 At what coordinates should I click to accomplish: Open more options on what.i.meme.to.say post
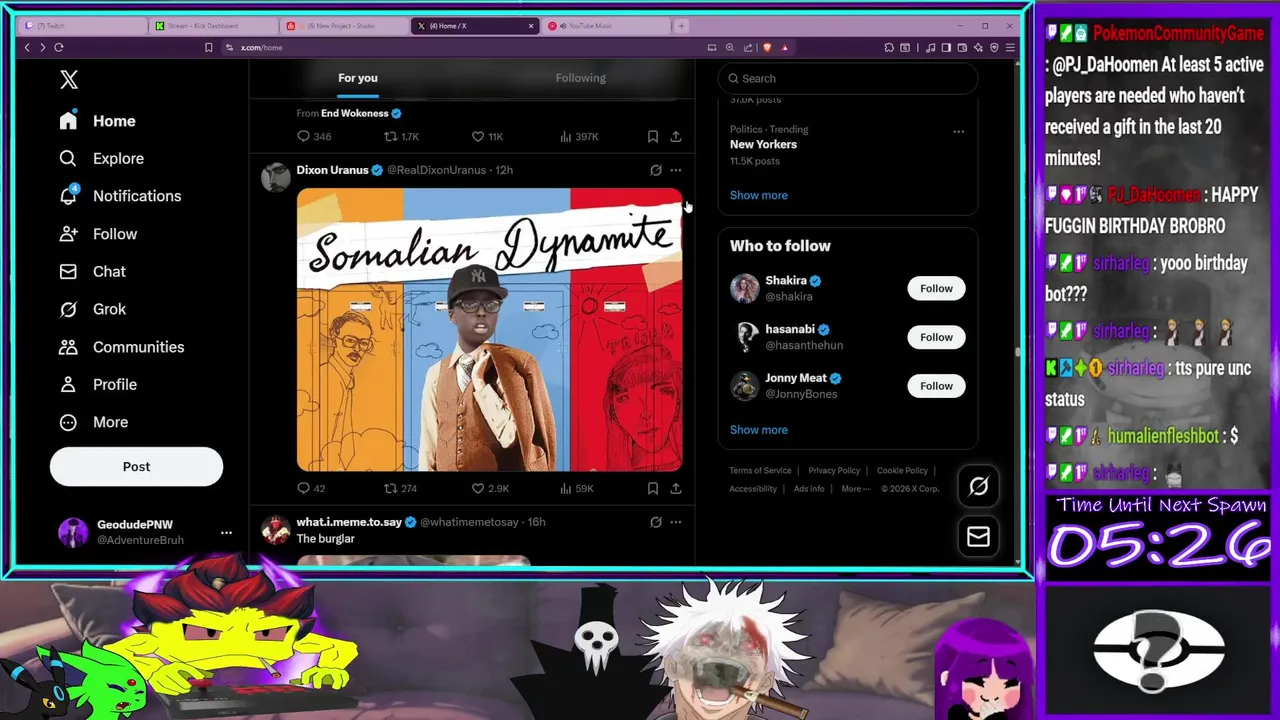(x=676, y=522)
